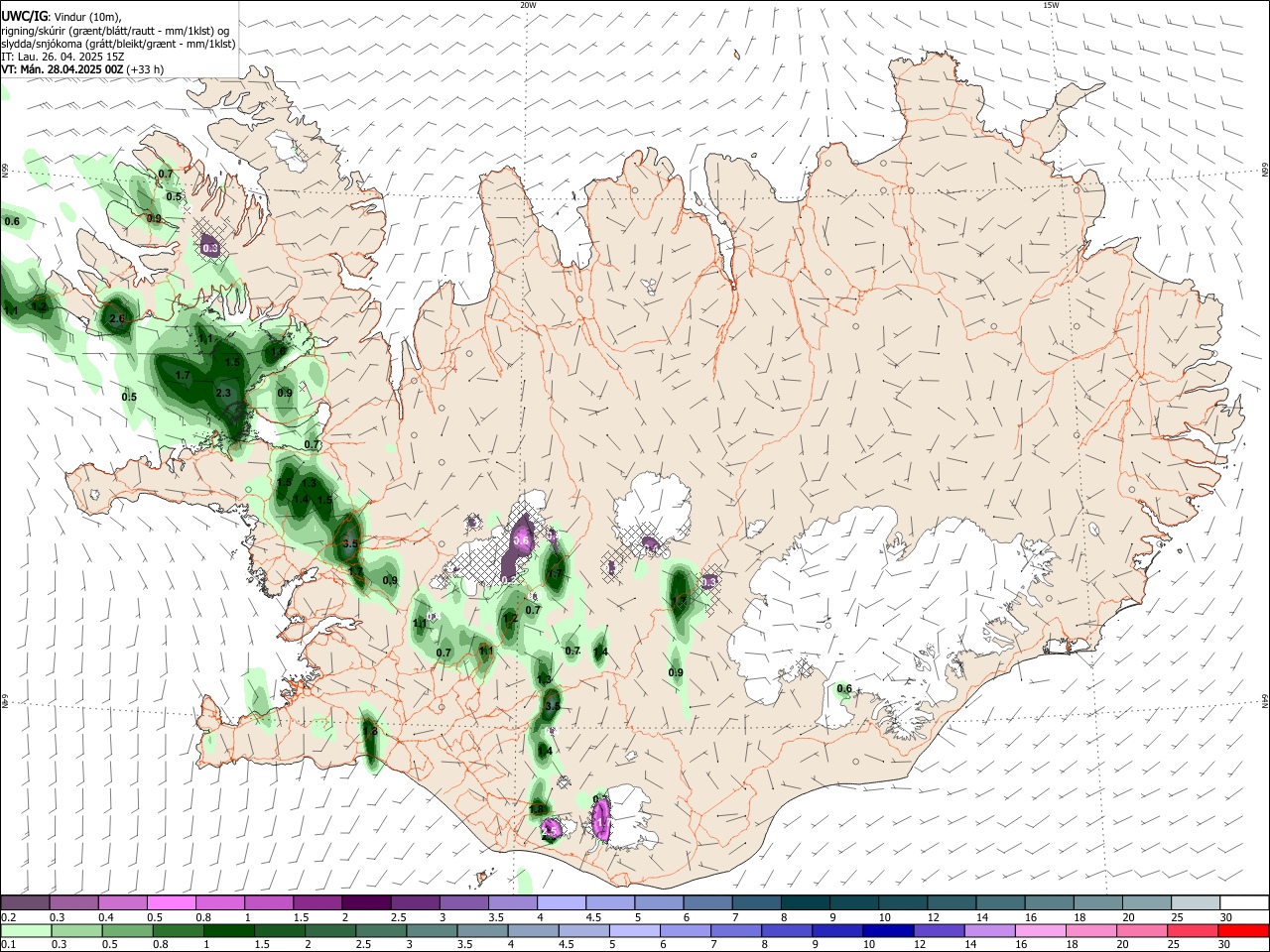
Task: Click the 0.6 value beside the southeast glacier
Action: pyautogui.click(x=844, y=689)
